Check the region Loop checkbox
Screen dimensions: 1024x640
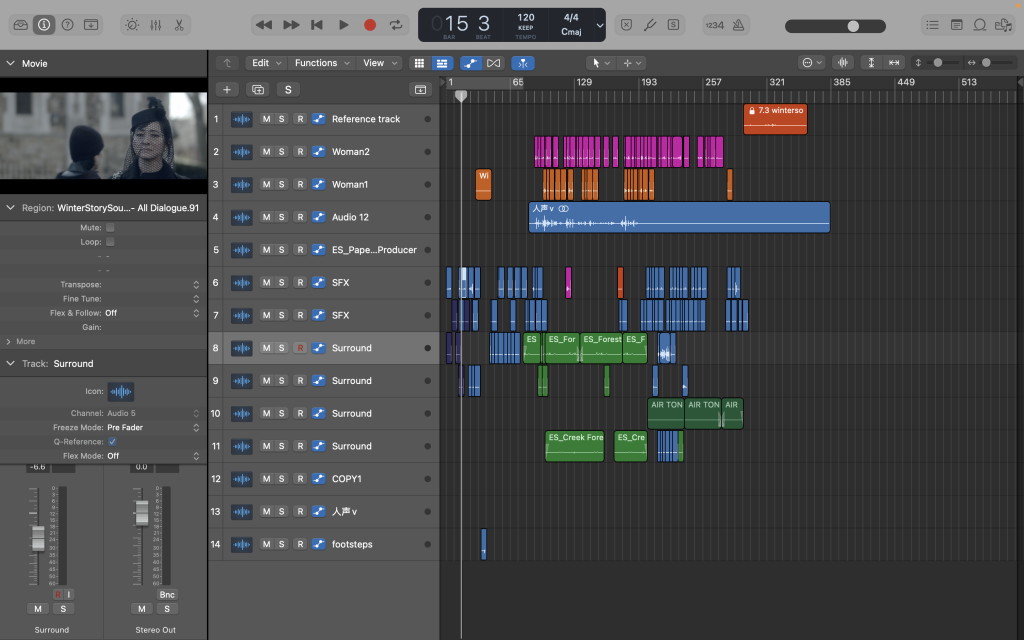(110, 242)
